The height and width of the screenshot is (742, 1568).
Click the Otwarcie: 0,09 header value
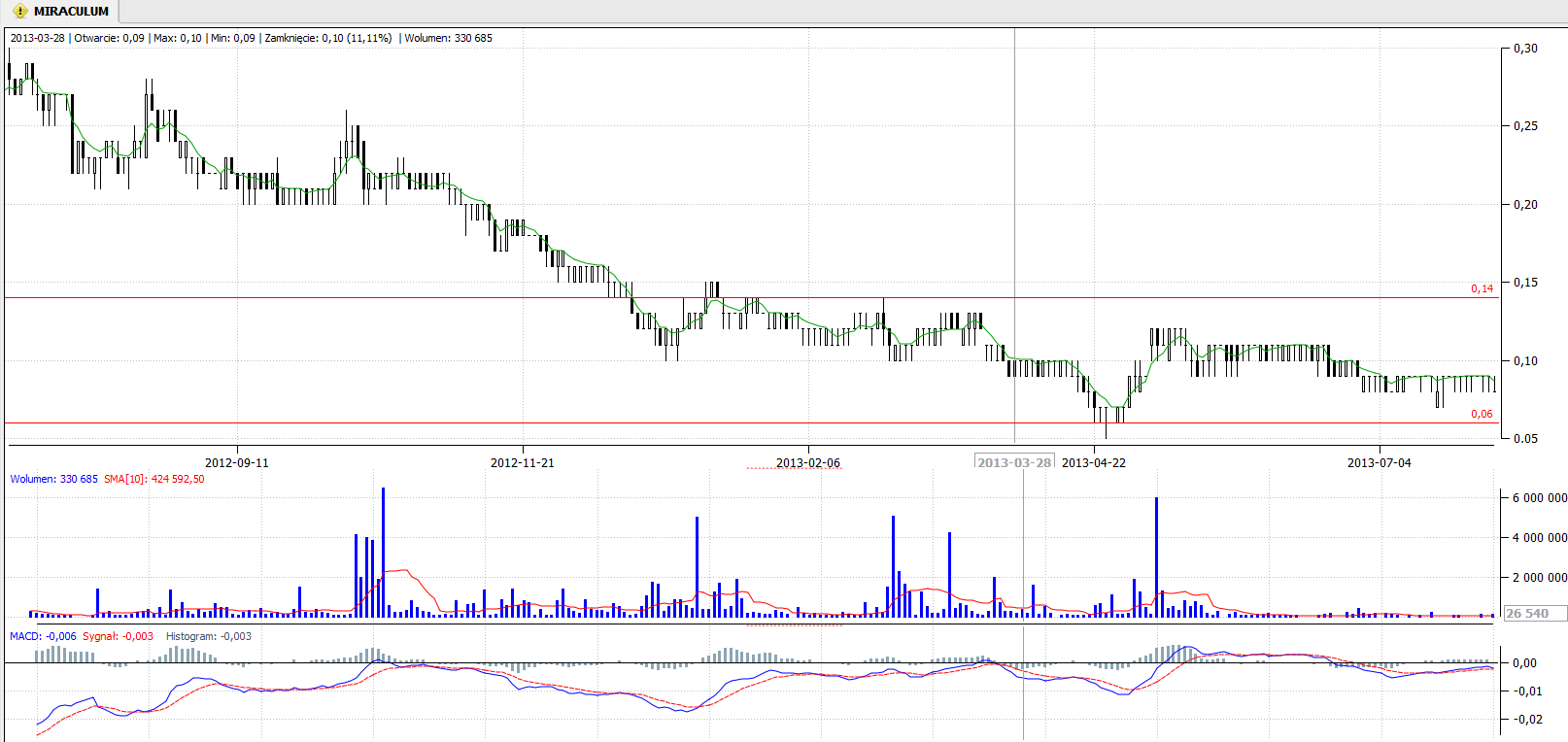tap(110, 38)
